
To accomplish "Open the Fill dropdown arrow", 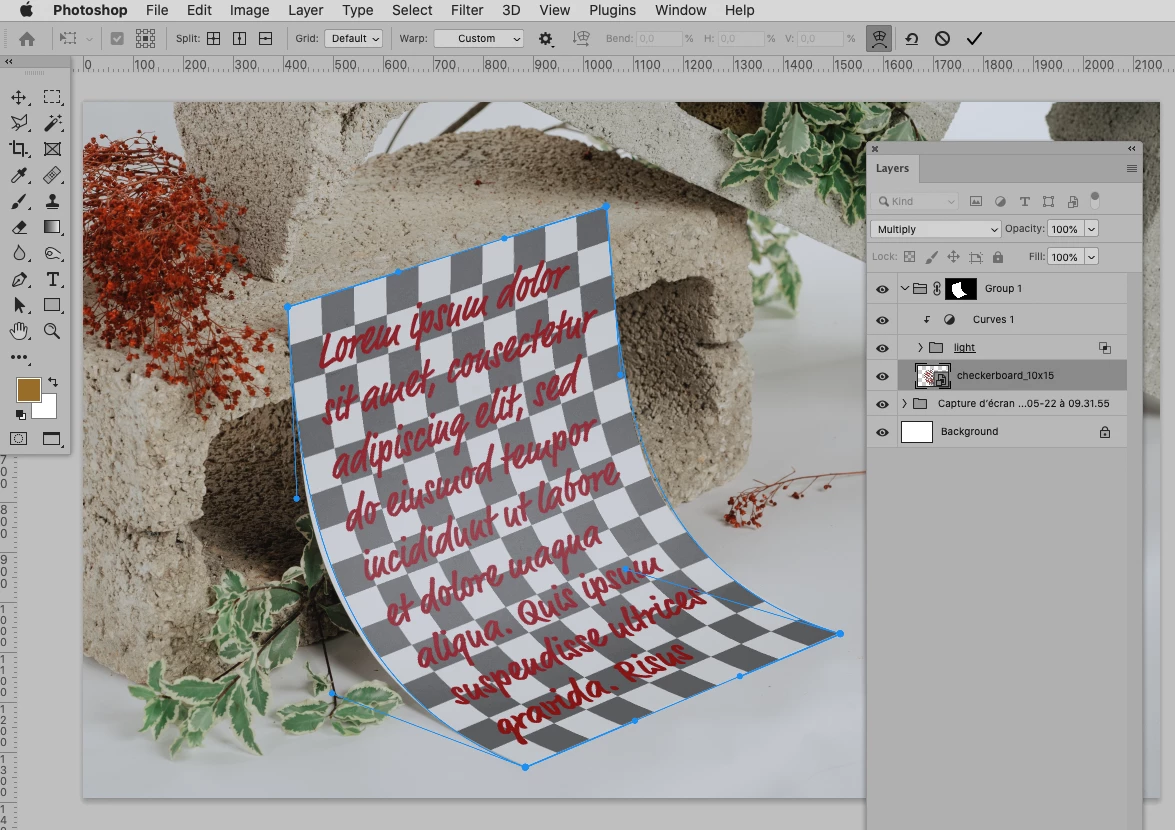I will [1091, 257].
